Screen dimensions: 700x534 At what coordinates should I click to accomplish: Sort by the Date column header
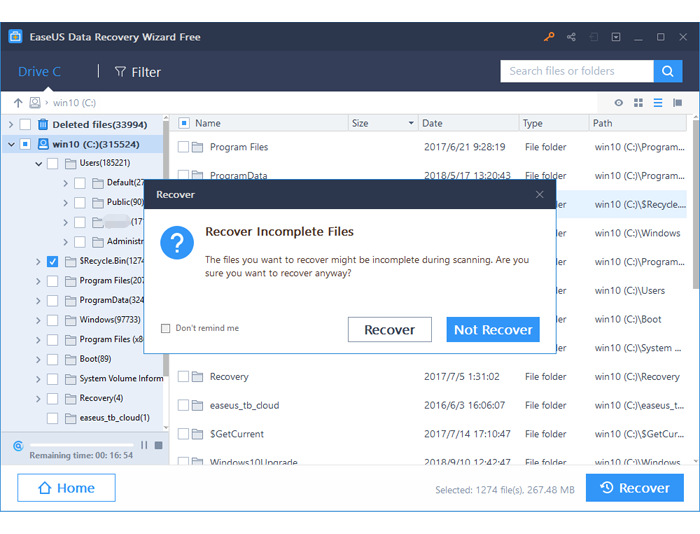pos(432,123)
